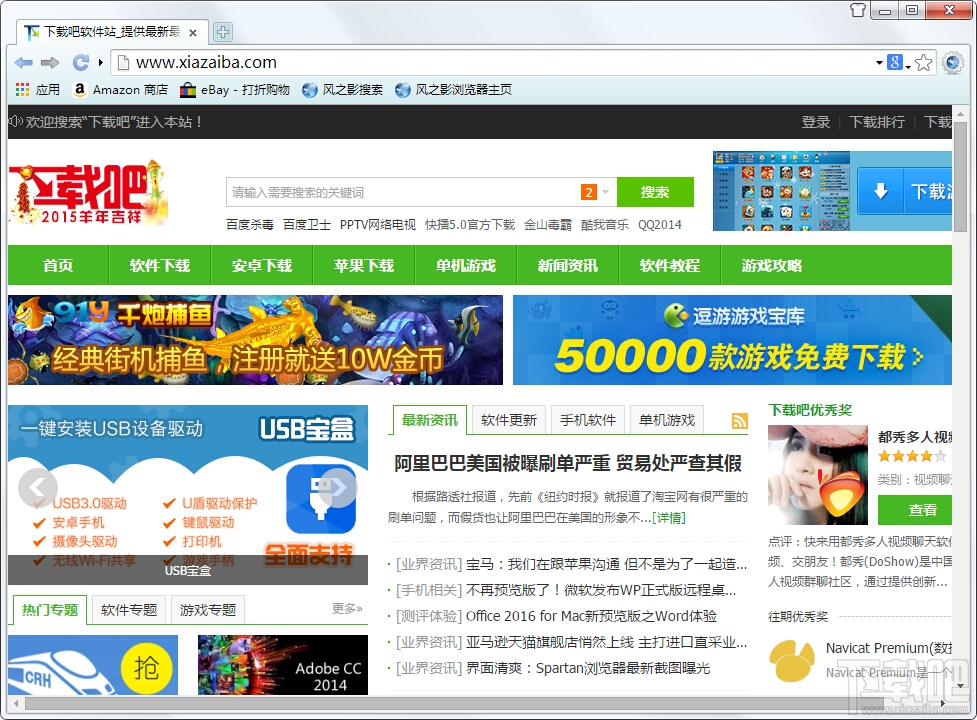The width and height of the screenshot is (977, 720).
Task: Open 百度杀毒 hot keyword link
Action: click(249, 225)
